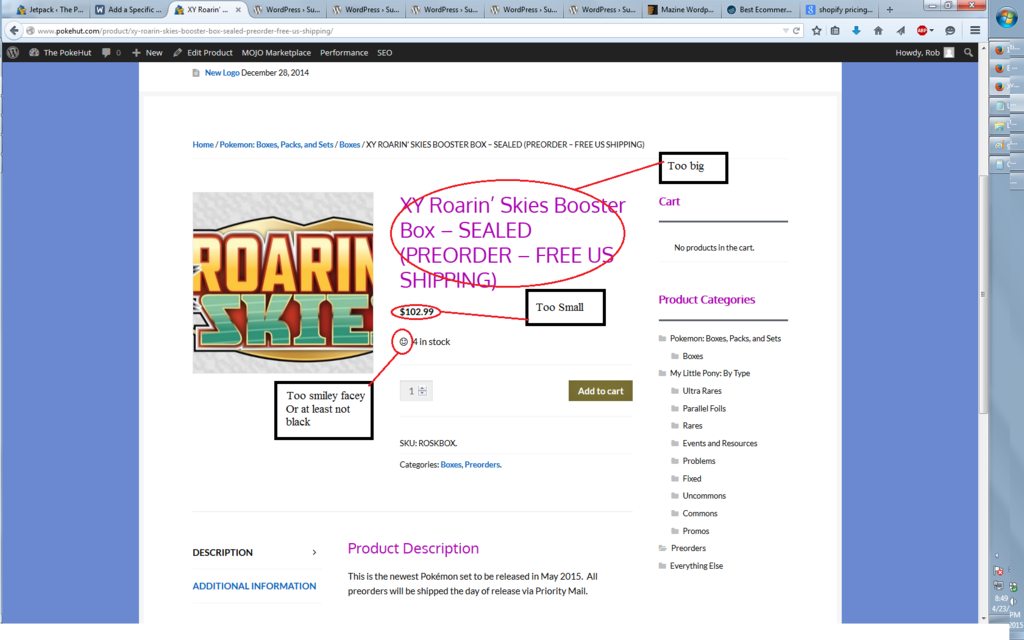Open Ultra Rares in Product Categories
The image size is (1024, 640).
click(701, 391)
